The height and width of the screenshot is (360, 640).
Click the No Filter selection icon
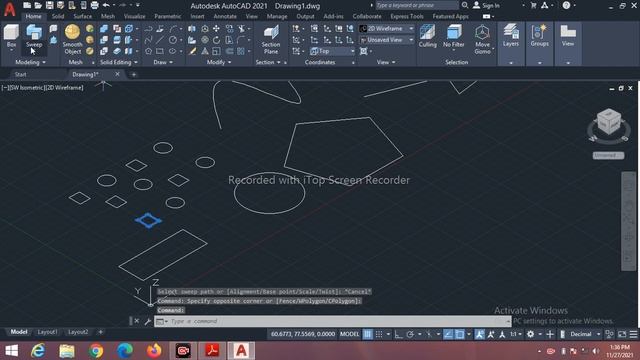point(453,36)
